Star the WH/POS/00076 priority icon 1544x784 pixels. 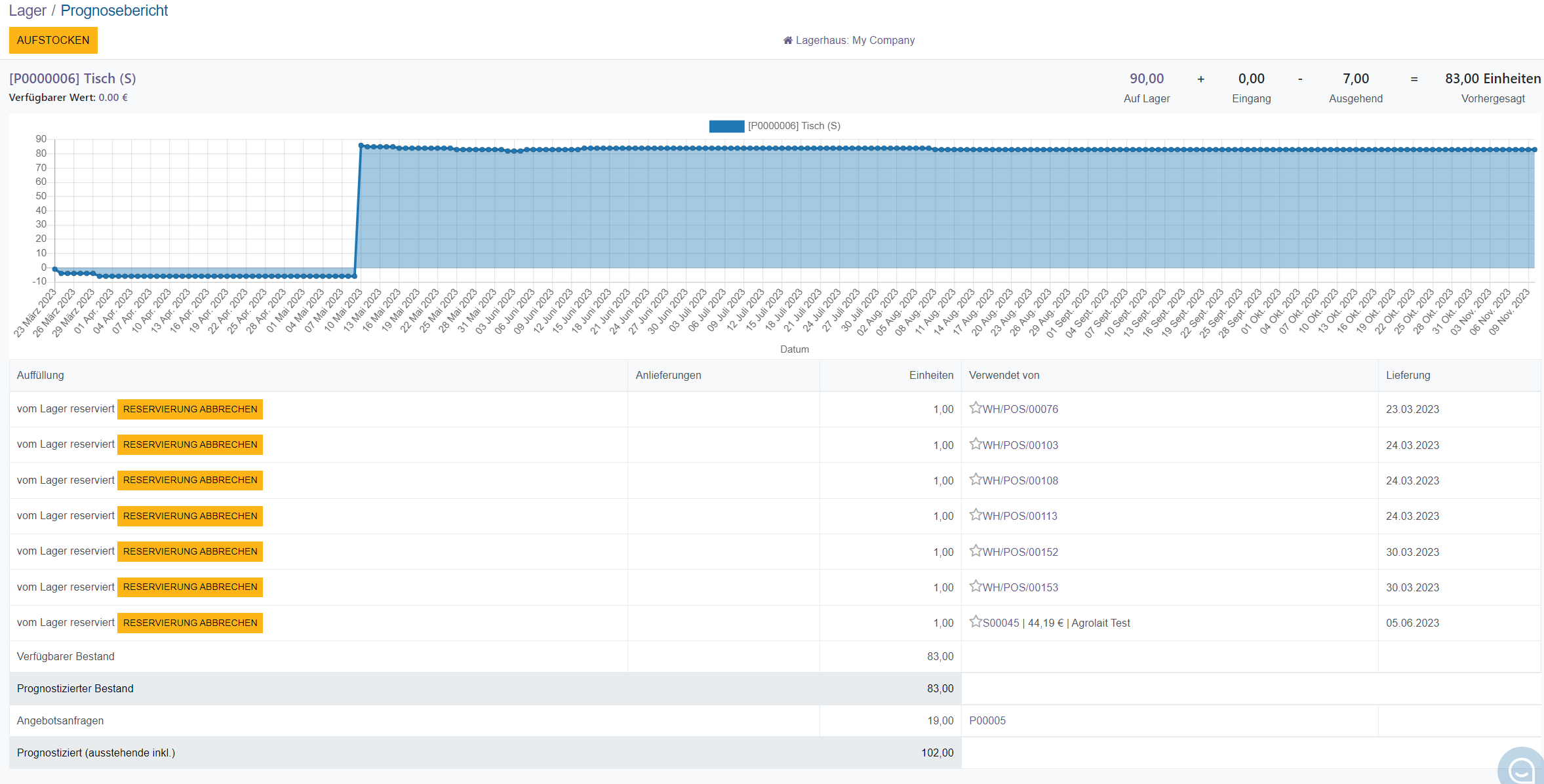tap(976, 408)
